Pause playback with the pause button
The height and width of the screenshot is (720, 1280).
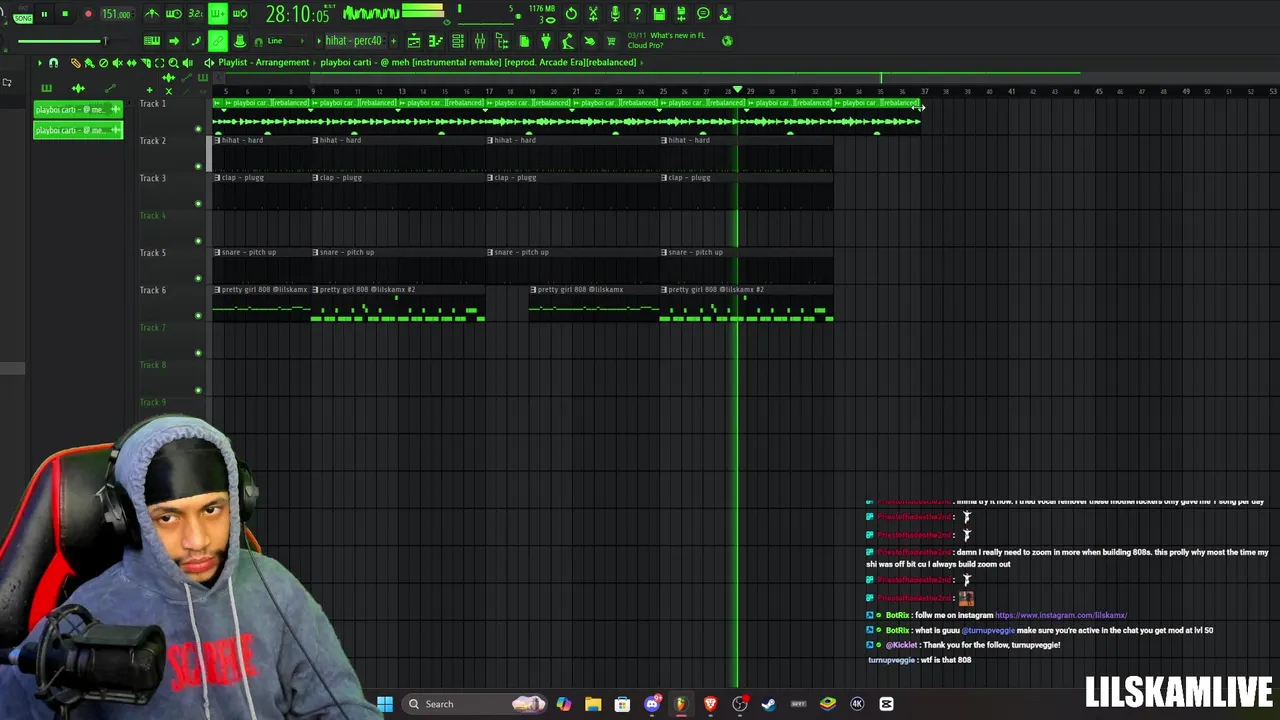click(x=44, y=14)
